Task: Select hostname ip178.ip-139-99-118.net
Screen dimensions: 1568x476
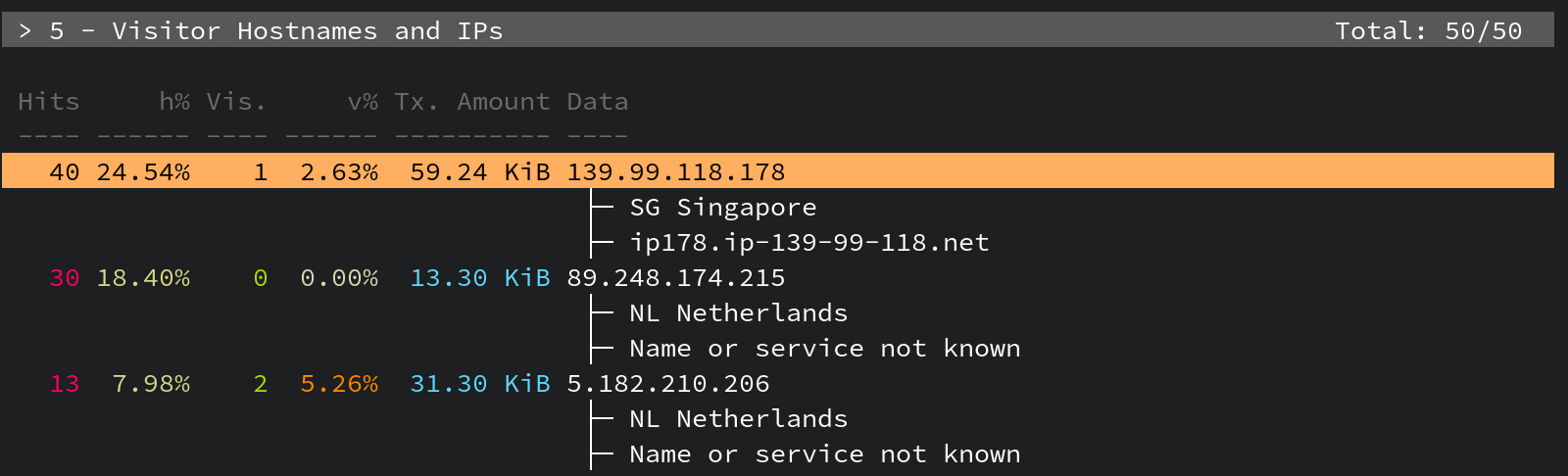Action: tap(808, 243)
